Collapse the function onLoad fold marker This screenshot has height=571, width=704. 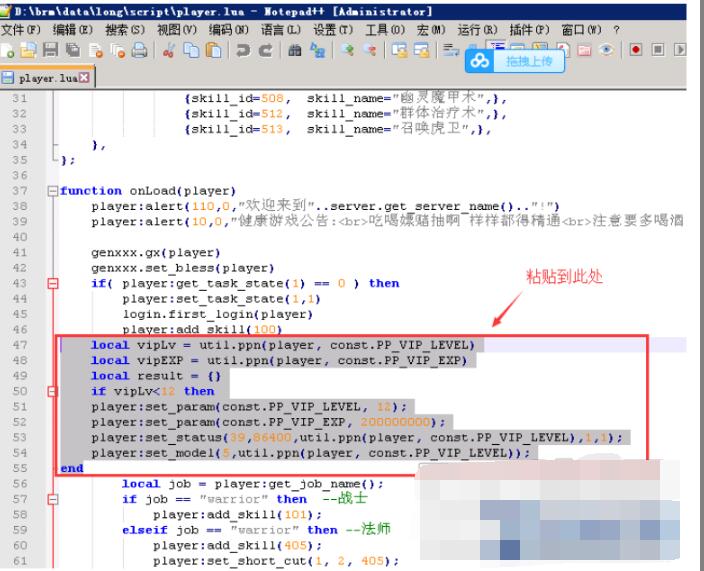coord(52,191)
